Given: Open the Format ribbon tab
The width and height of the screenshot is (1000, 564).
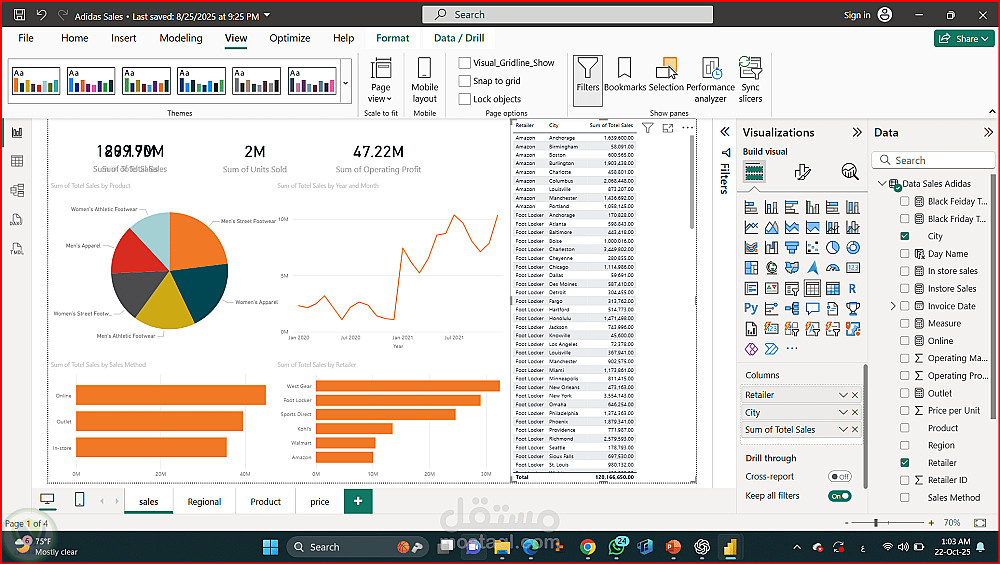Looking at the screenshot, I should tap(392, 38).
